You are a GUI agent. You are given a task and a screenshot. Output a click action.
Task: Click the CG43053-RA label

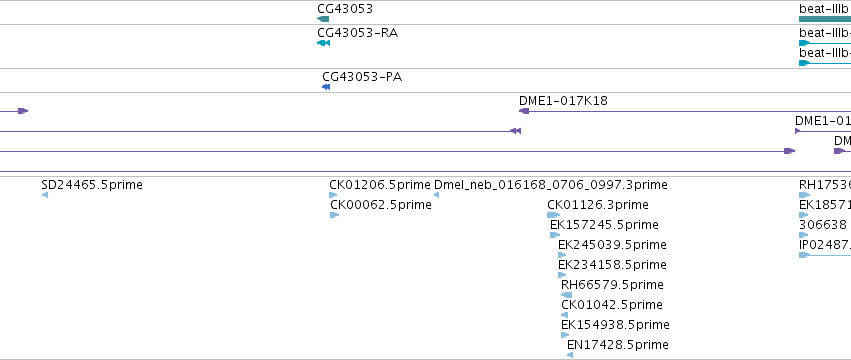(x=358, y=33)
